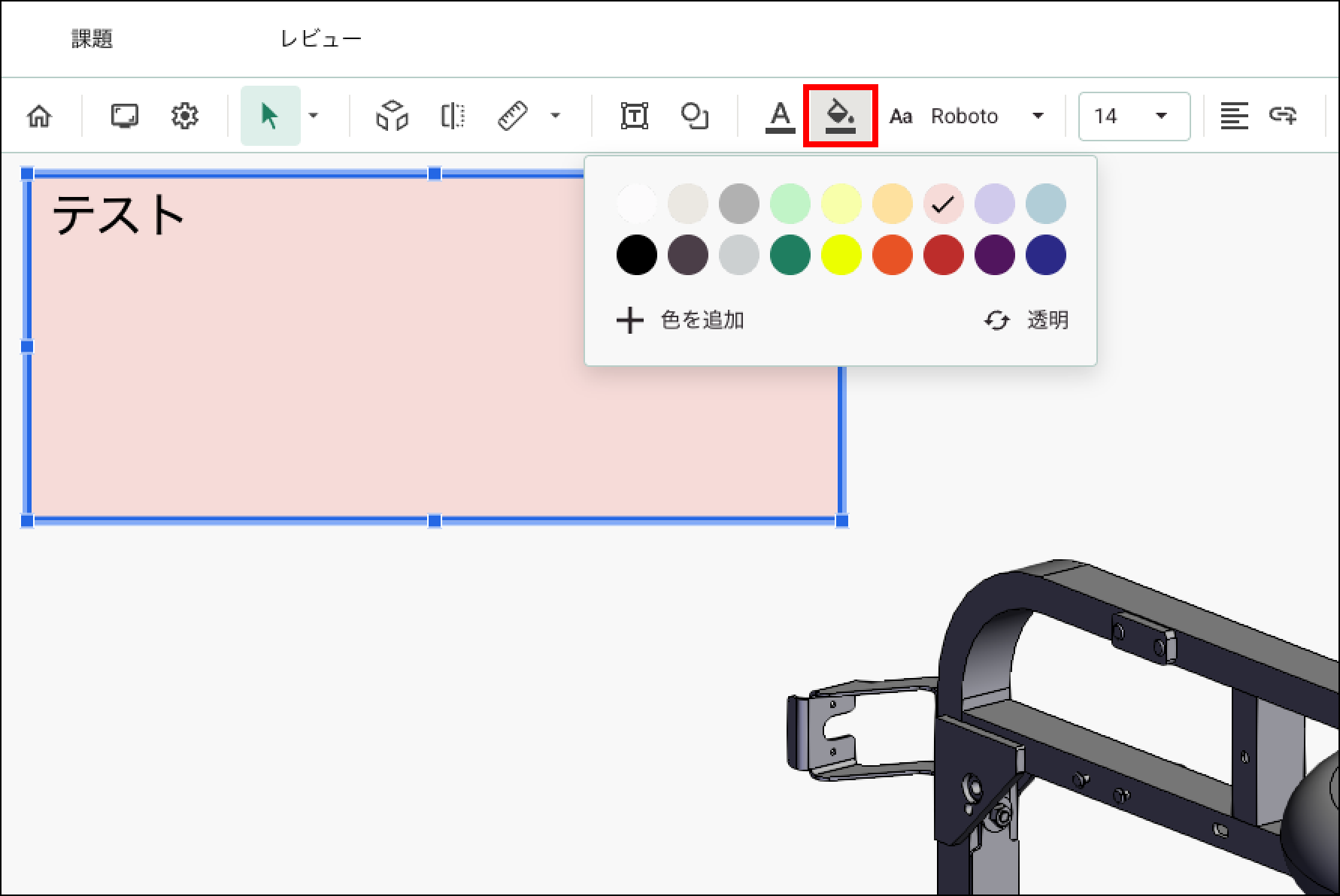Open settings gear in toolbar
Screen dimensions: 1340x896
click(184, 116)
